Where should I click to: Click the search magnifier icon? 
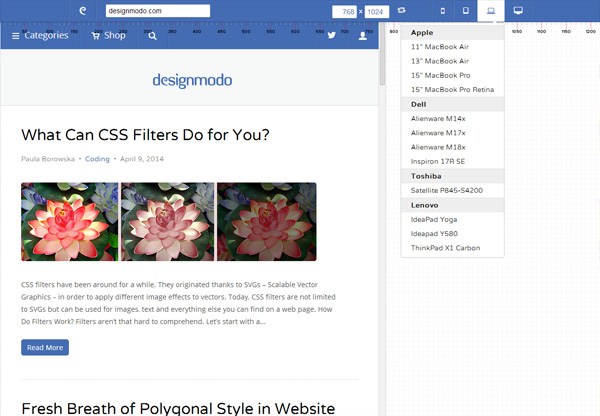[x=152, y=36]
